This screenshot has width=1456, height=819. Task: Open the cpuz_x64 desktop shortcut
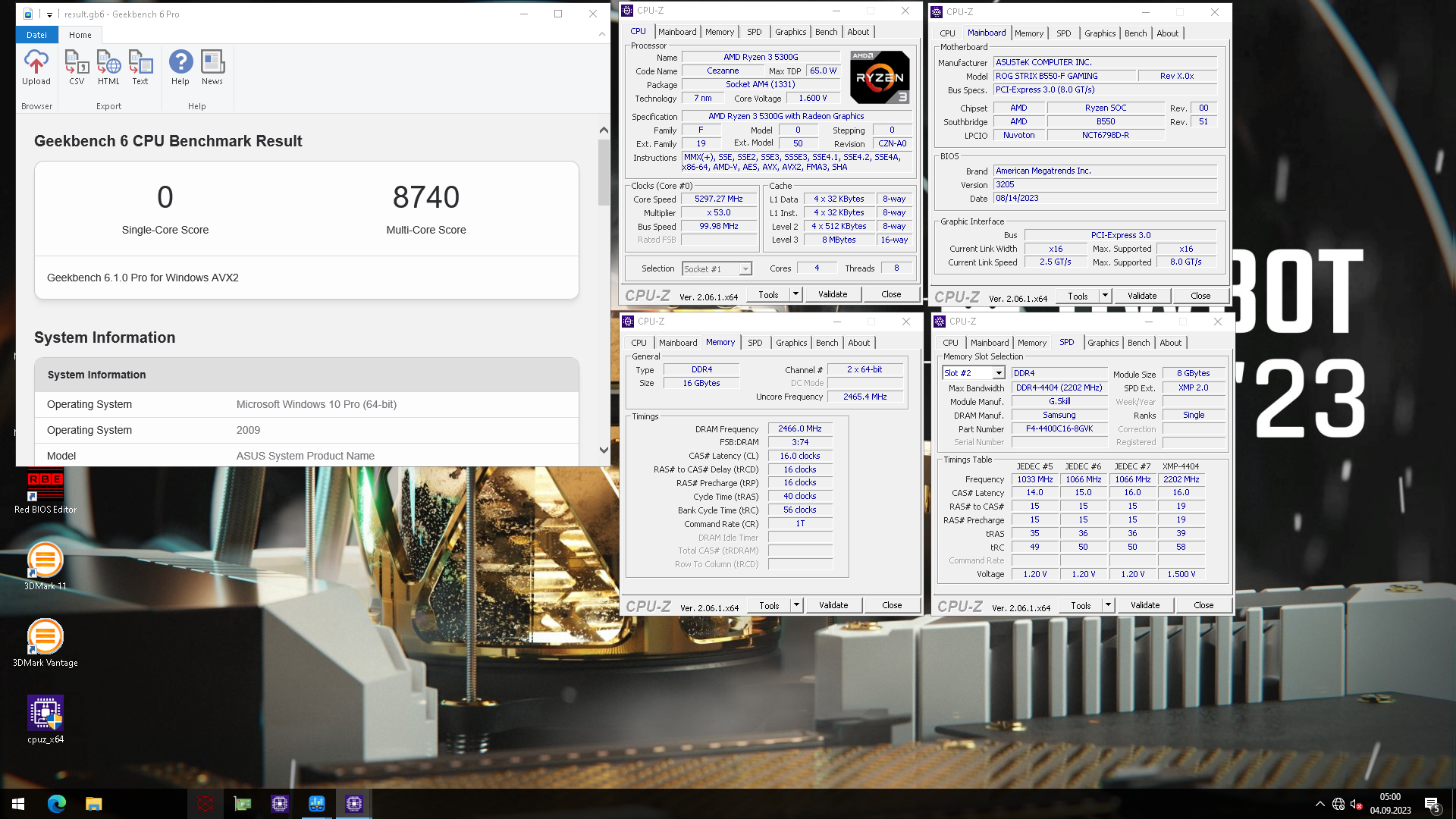45,720
